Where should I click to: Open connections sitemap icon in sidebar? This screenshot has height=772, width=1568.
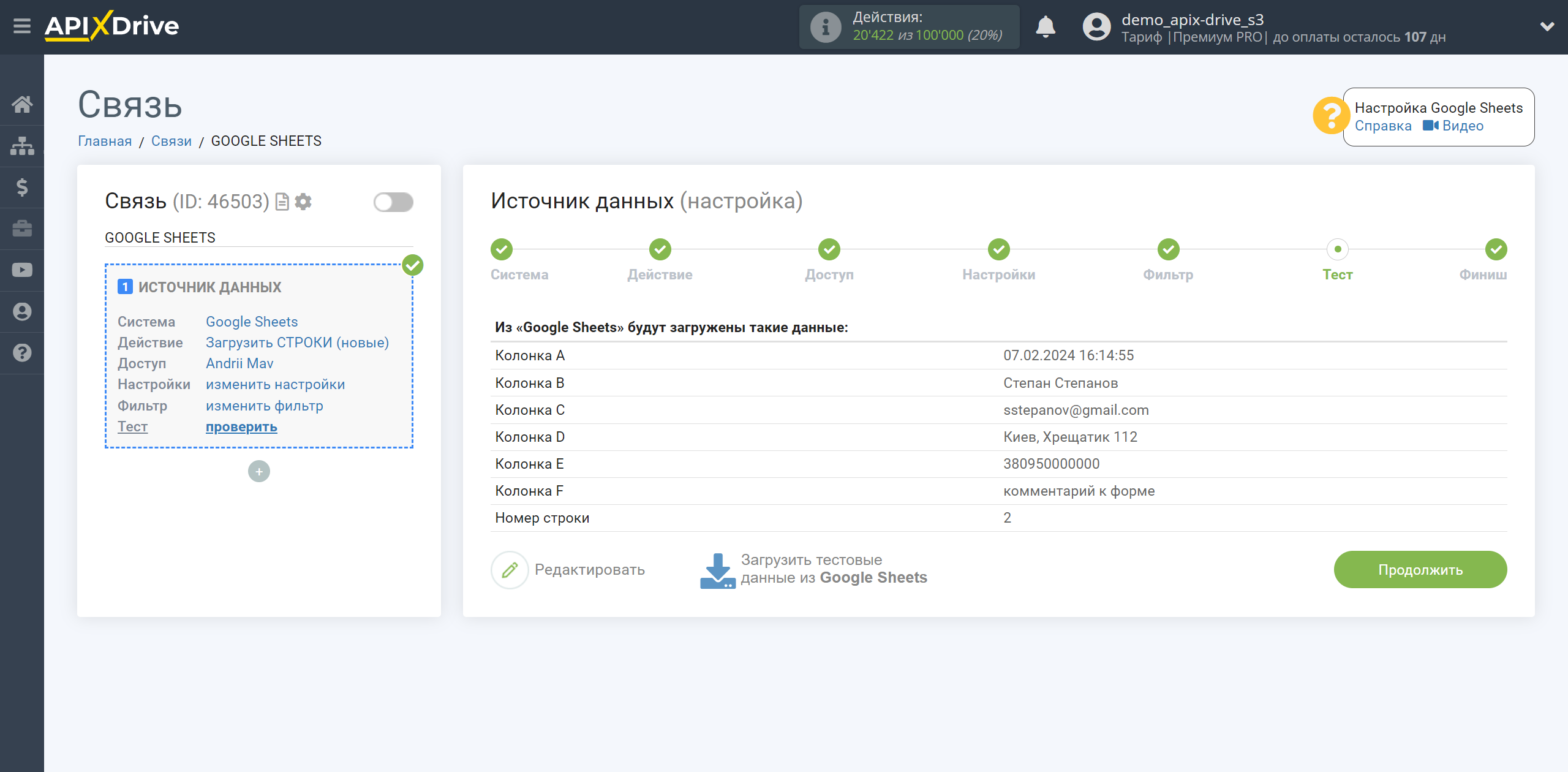click(22, 146)
